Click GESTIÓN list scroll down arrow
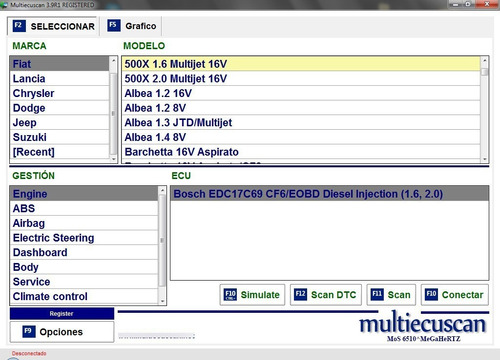Image resolution: width=500 pixels, height=360 pixels. [162, 301]
